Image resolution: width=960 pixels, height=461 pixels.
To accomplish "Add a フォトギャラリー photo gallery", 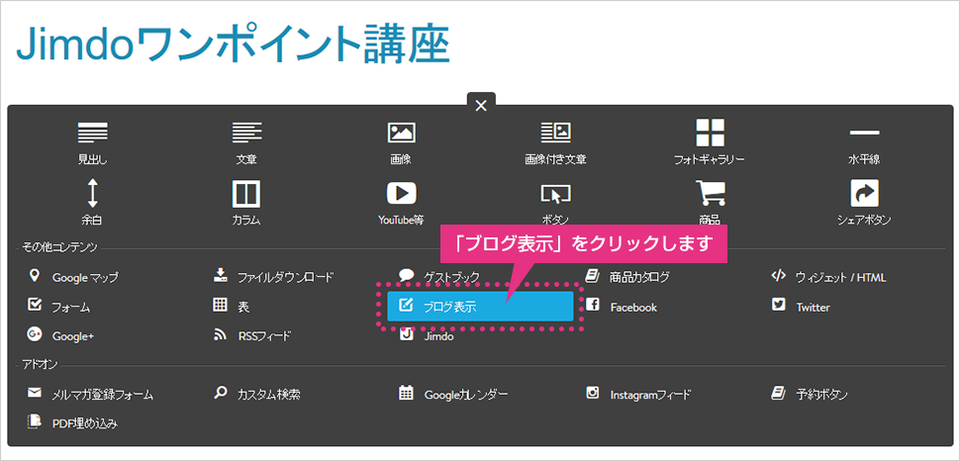I will (x=710, y=143).
